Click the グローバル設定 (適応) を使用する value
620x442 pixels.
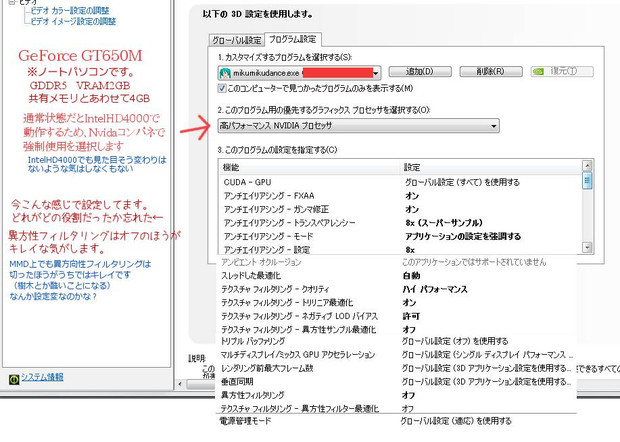pos(456,421)
